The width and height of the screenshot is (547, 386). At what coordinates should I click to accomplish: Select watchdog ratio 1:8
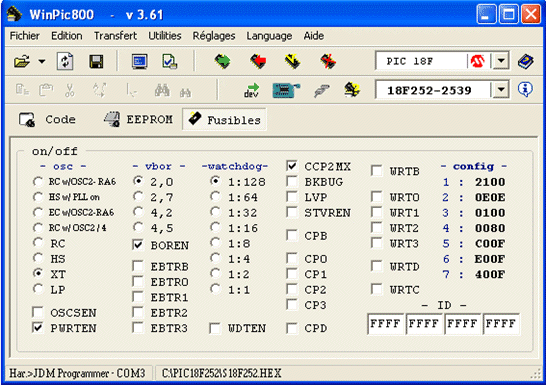(x=216, y=243)
